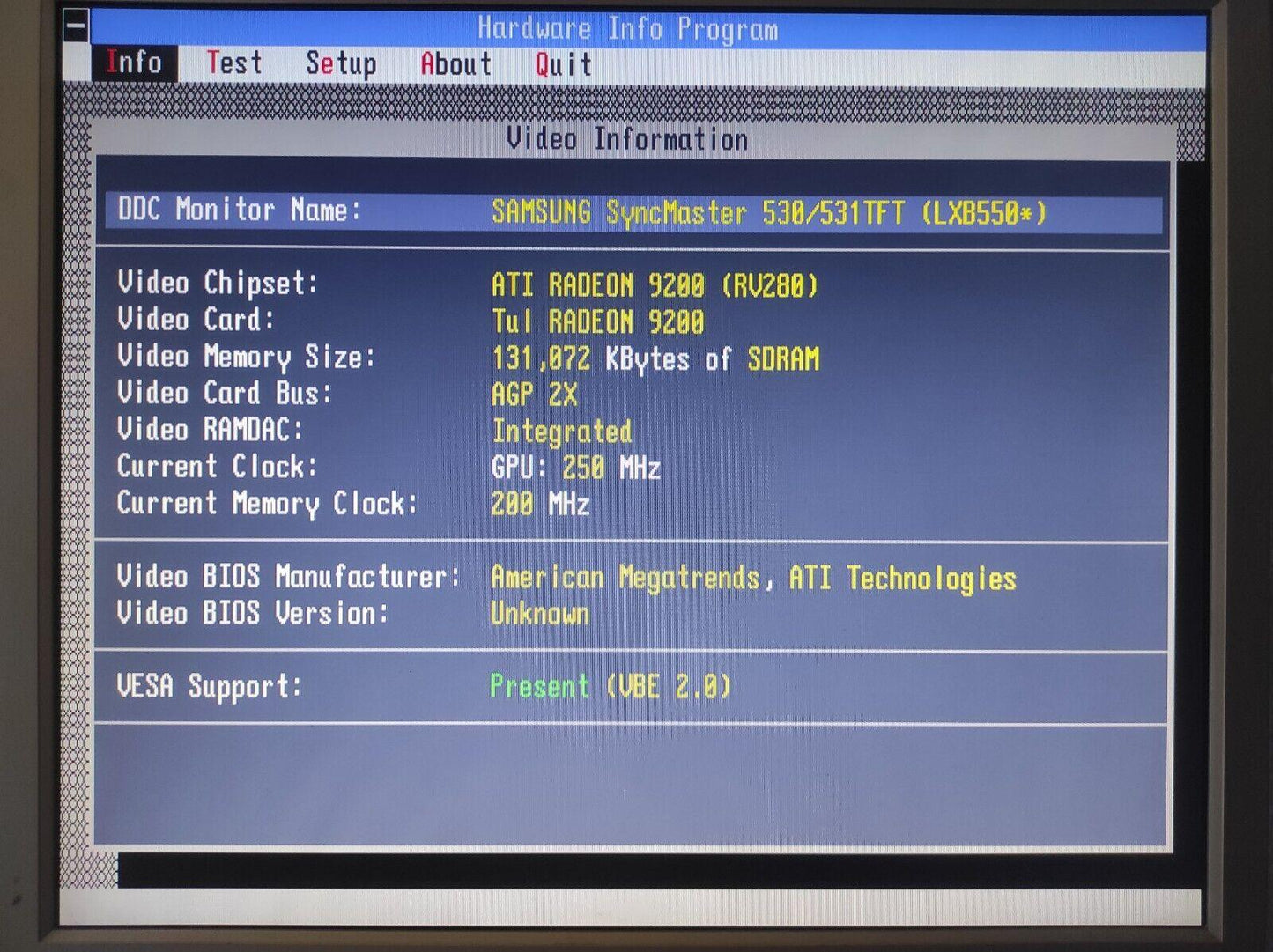This screenshot has width=1273, height=952.
Task: Open the Setup menu
Action: coord(341,64)
